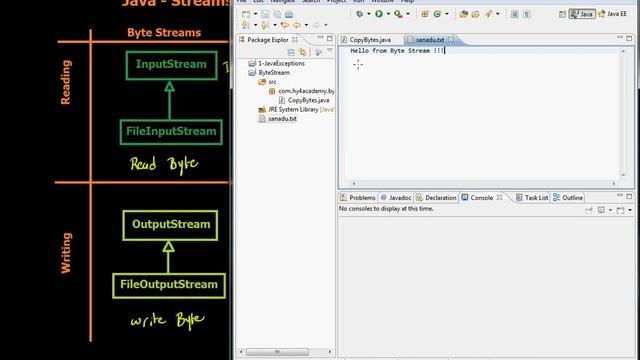Select the xanadu.txt editor tab
The height and width of the screenshot is (360, 640).
point(429,40)
